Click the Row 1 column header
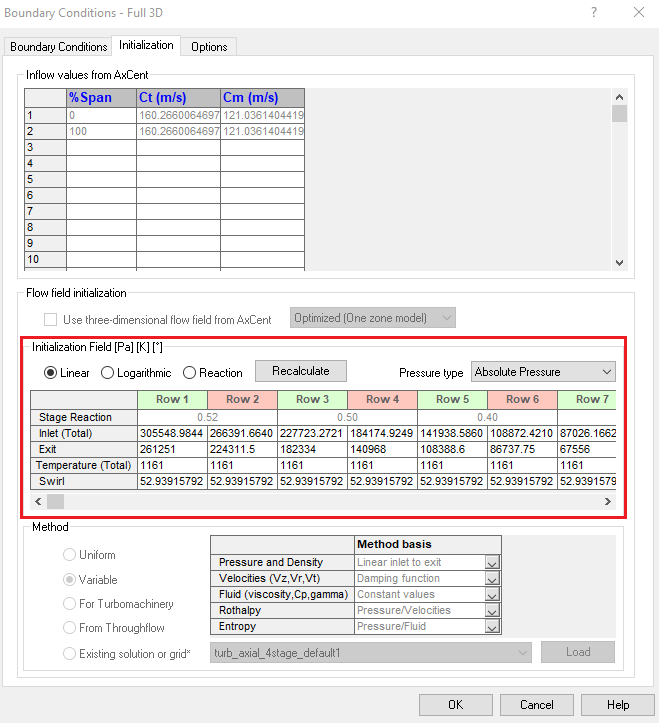Viewport: 659px width, 723px height. pyautogui.click(x=172, y=399)
